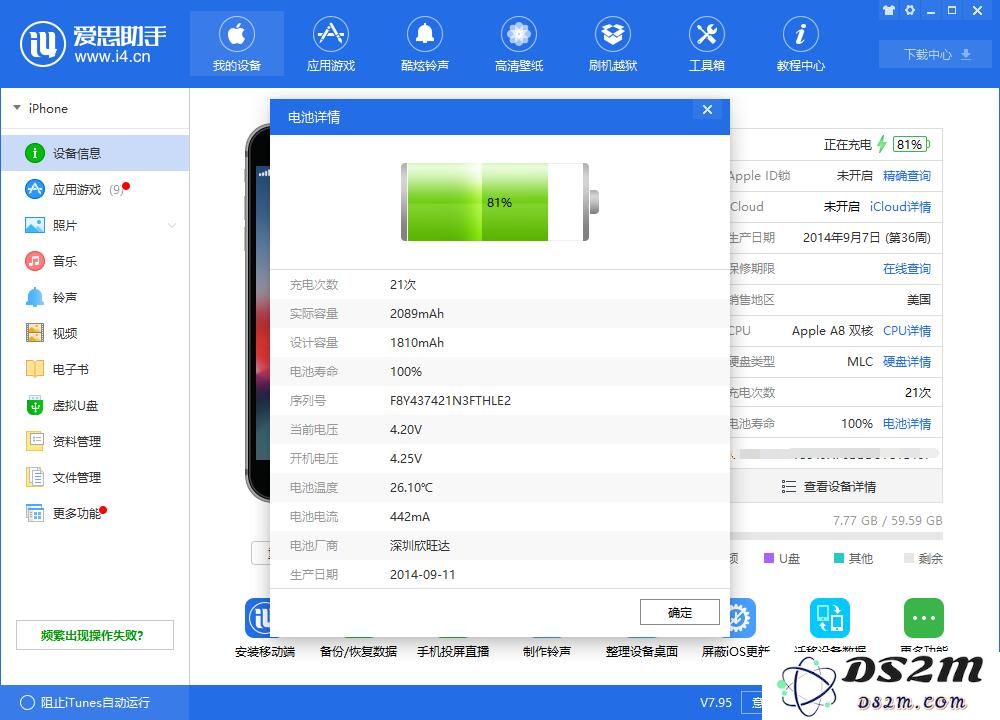Click the 电子书 ebook icon
The width and height of the screenshot is (1000, 720).
click(34, 369)
